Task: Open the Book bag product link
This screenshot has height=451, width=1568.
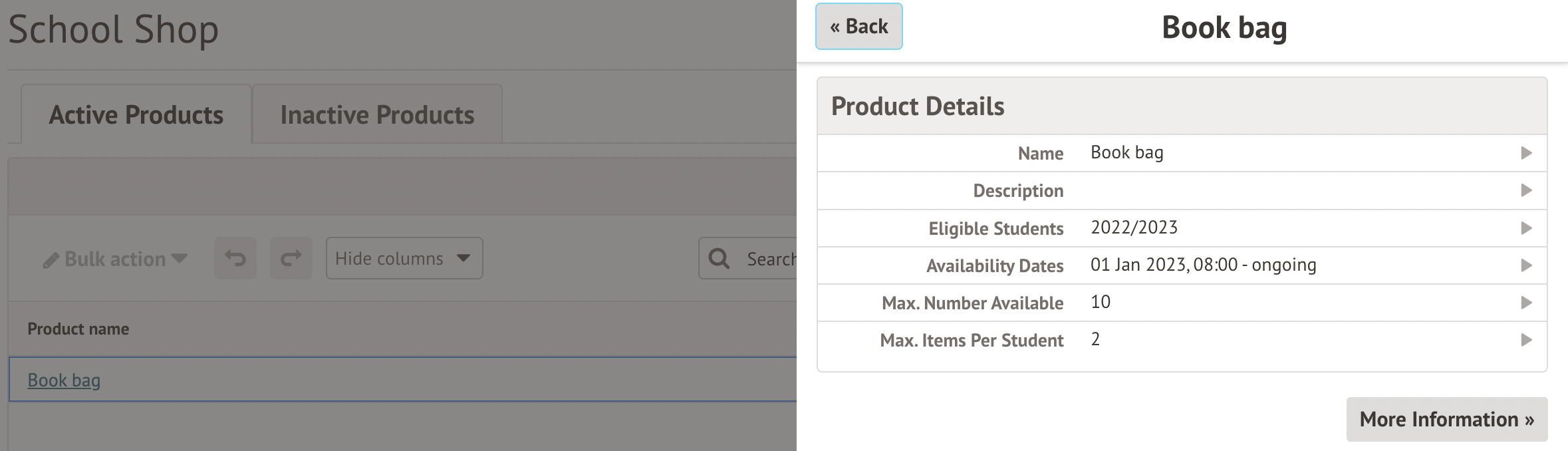Action: coord(64,380)
